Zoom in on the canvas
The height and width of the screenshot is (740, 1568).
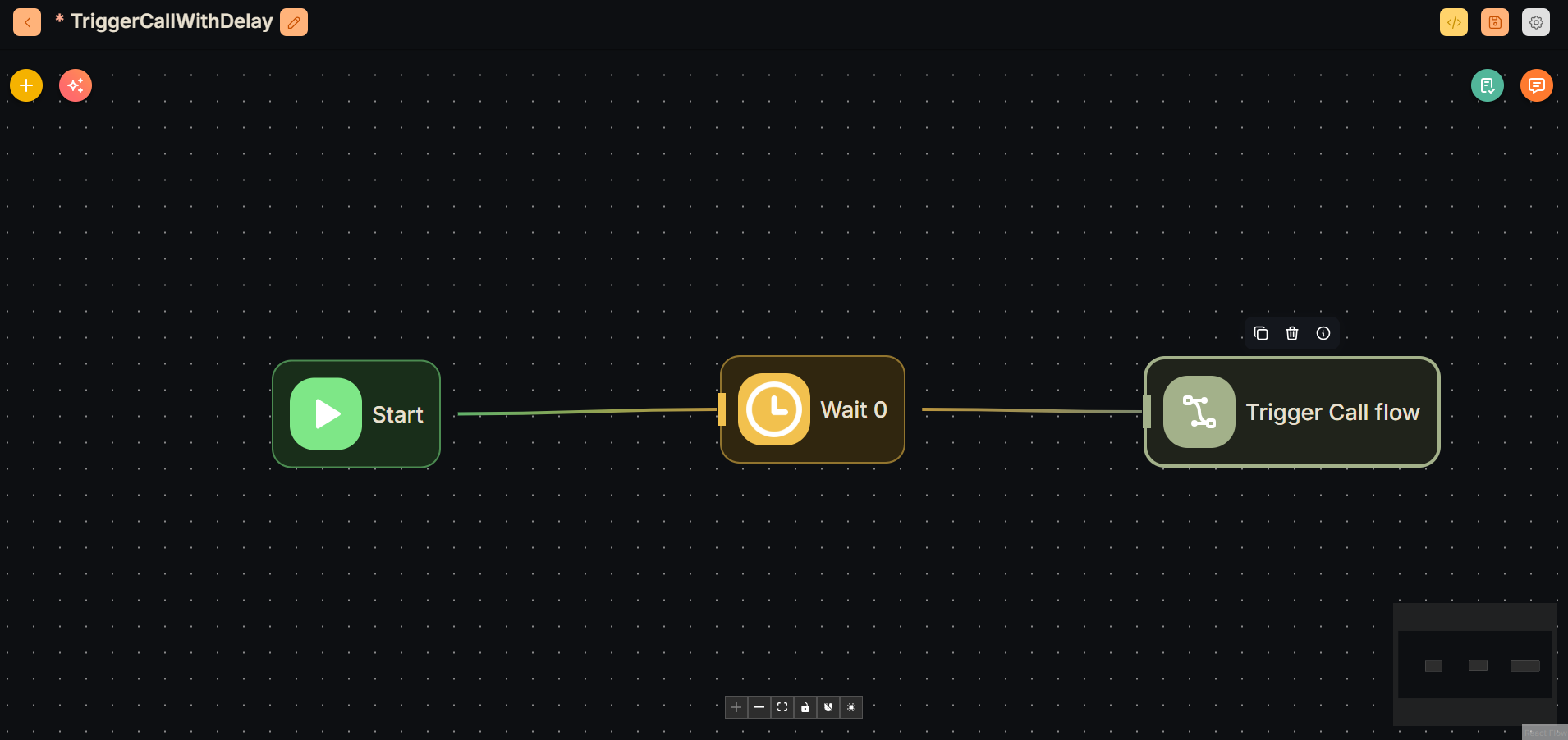tap(736, 707)
